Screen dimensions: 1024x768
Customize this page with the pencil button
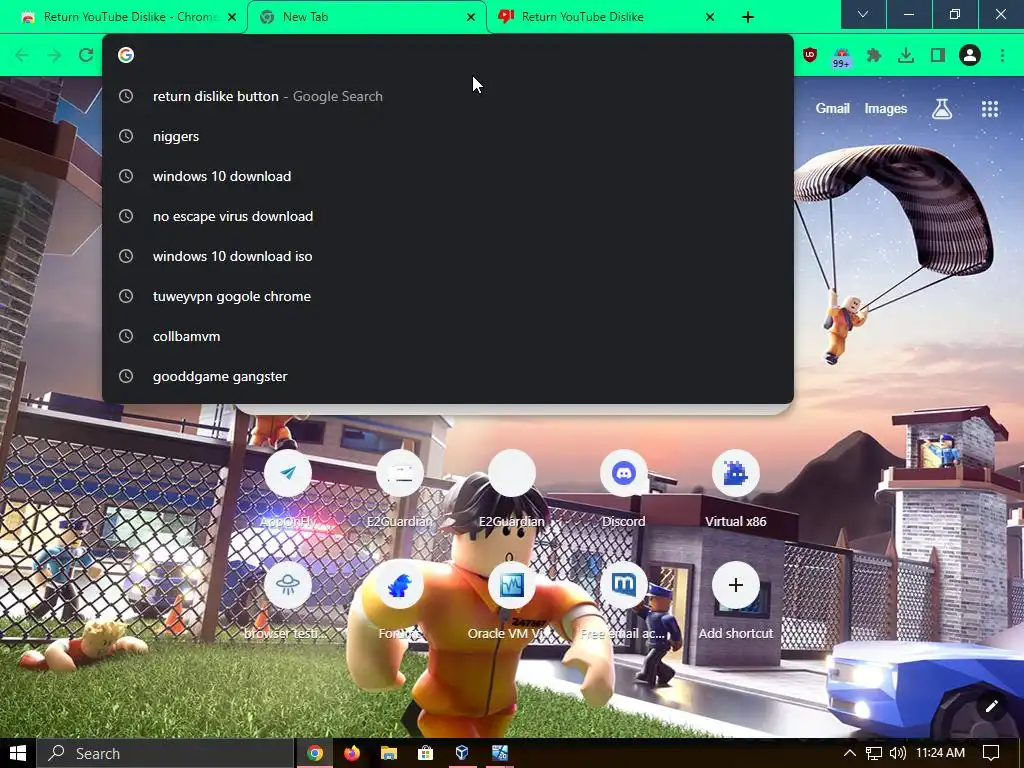coord(991,706)
